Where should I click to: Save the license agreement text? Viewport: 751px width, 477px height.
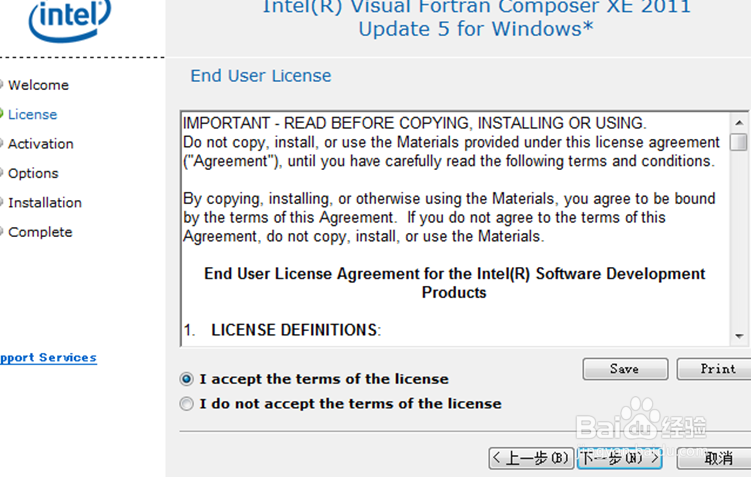625,369
